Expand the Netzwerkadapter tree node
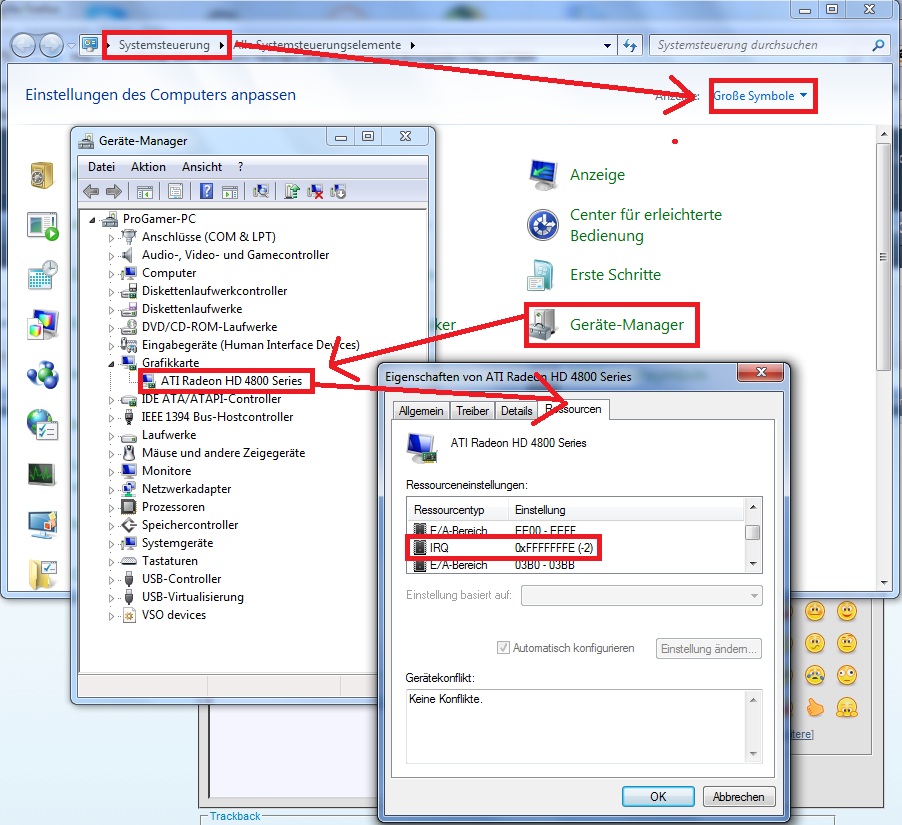 112,489
